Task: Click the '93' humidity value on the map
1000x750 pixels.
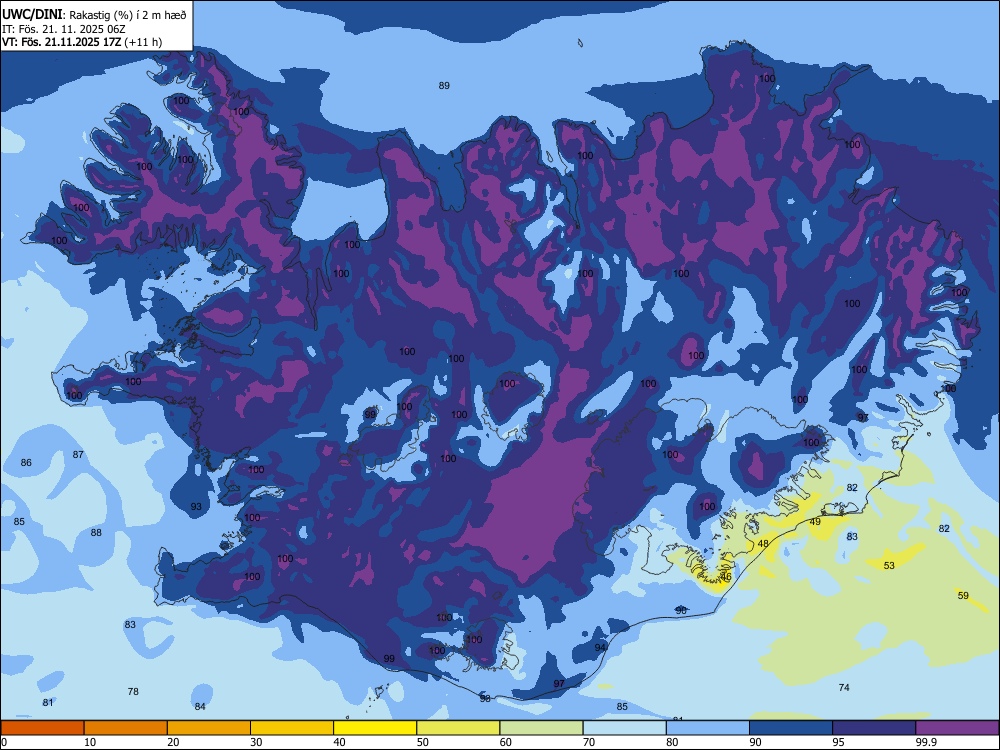Action: point(196,507)
